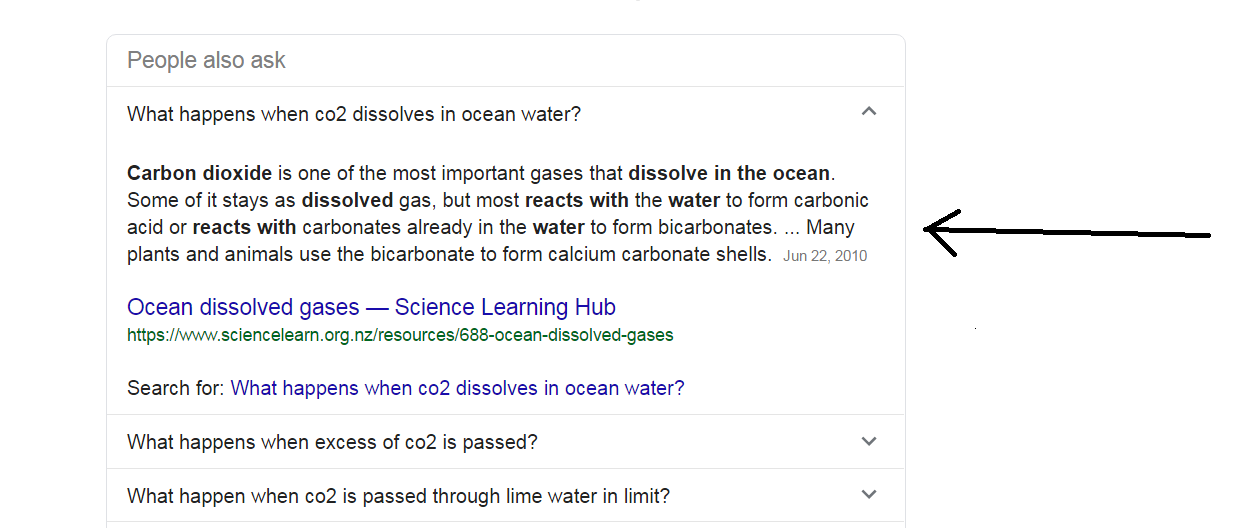This screenshot has width=1253, height=528.
Task: Click the 'Jun 22, 2010' snippet date
Action: (x=825, y=256)
